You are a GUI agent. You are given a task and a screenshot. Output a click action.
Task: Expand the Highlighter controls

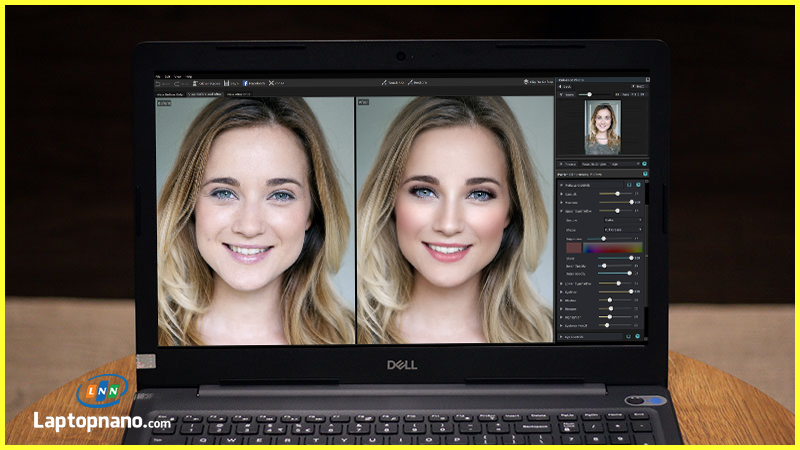562,317
